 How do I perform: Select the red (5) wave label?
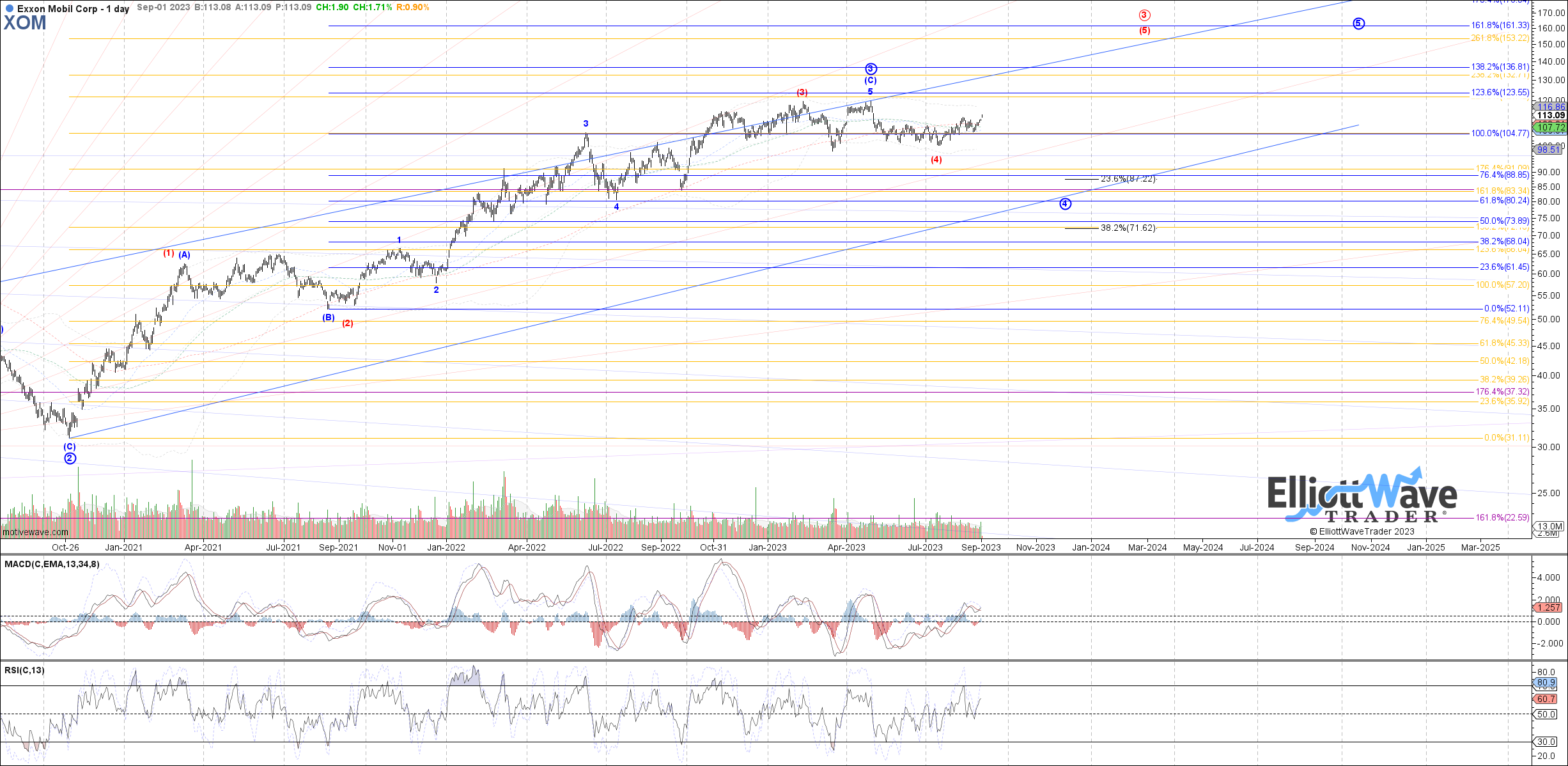coord(1144,31)
